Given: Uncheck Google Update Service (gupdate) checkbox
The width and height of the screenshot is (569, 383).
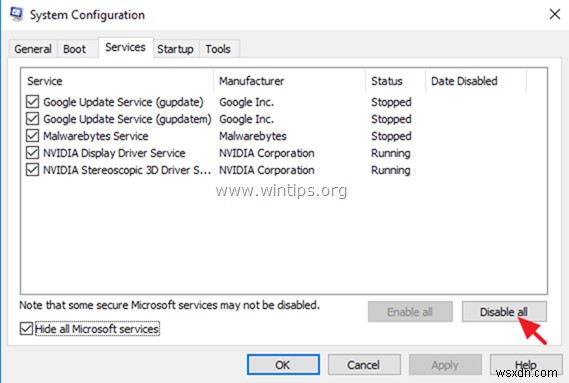Looking at the screenshot, I should tap(32, 102).
